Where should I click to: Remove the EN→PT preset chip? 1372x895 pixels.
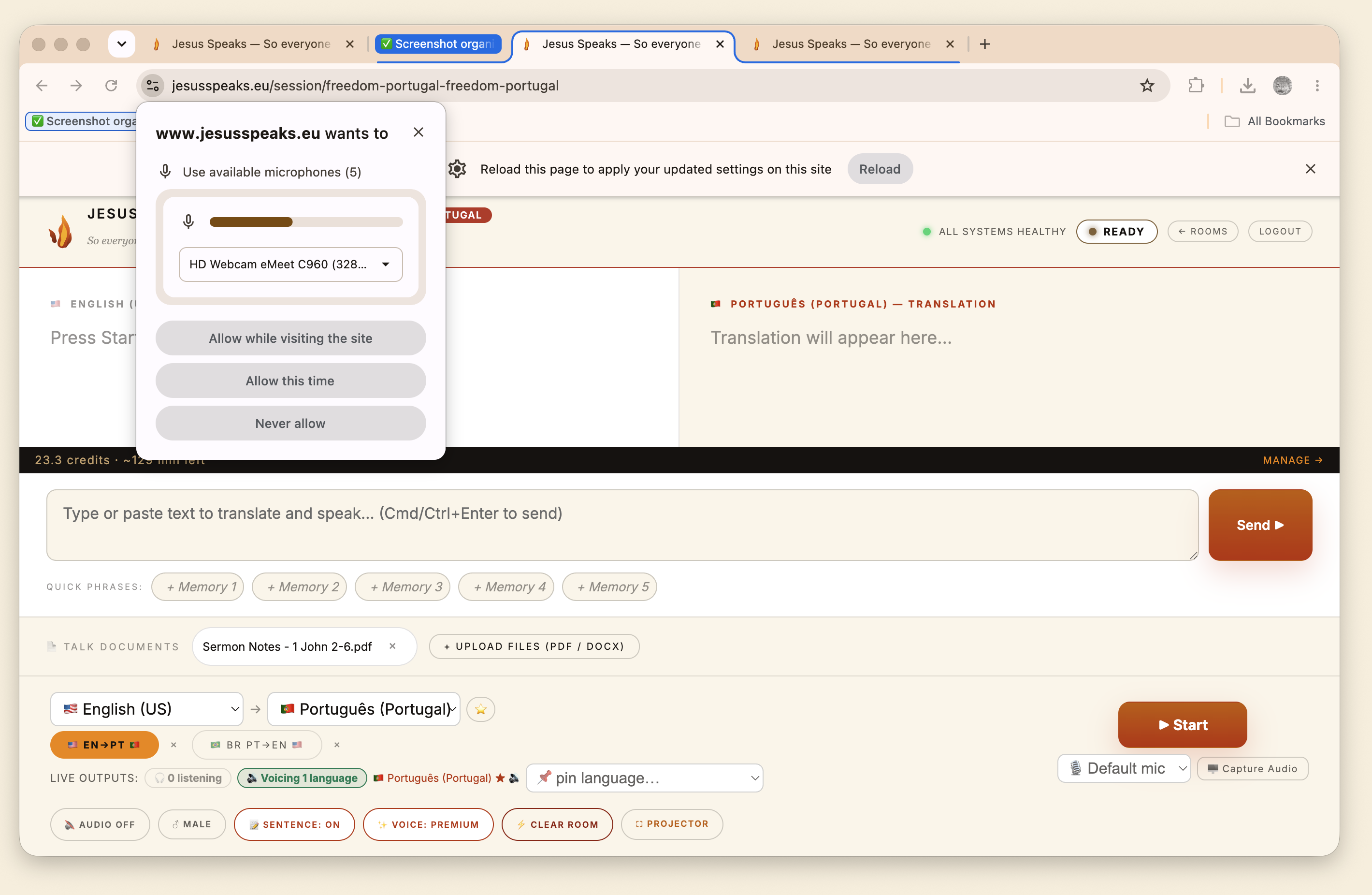[173, 745]
